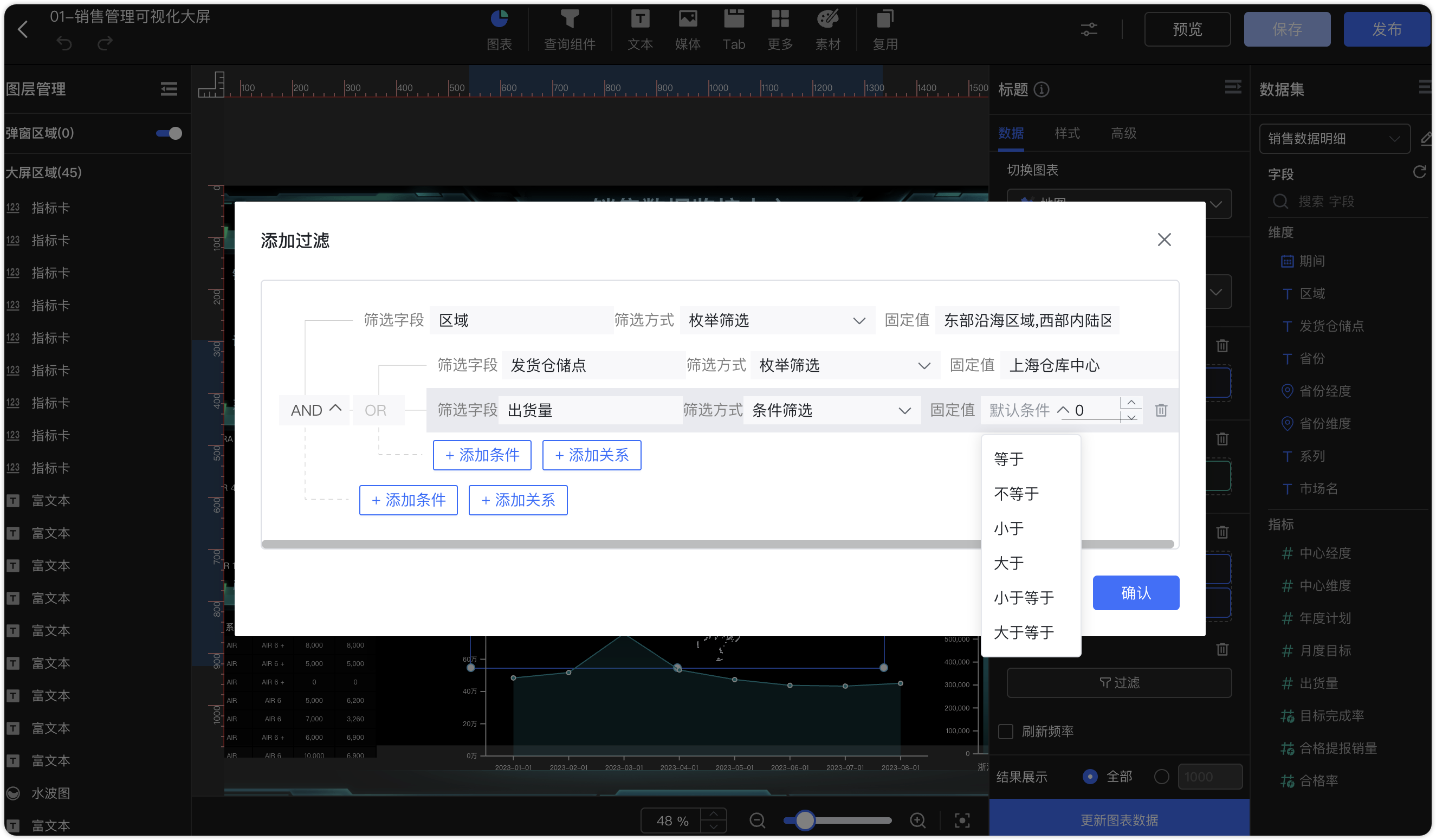
Task: Click outer 添加关系 button under AND group
Action: 518,500
